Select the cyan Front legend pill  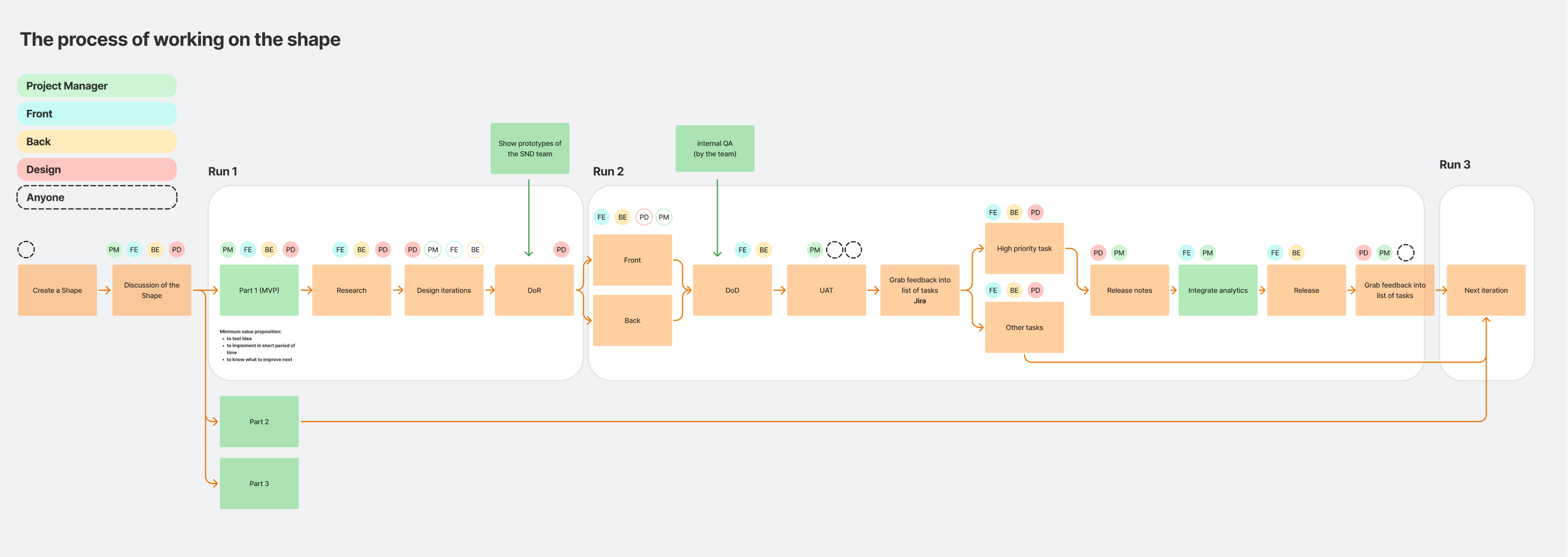(x=97, y=114)
